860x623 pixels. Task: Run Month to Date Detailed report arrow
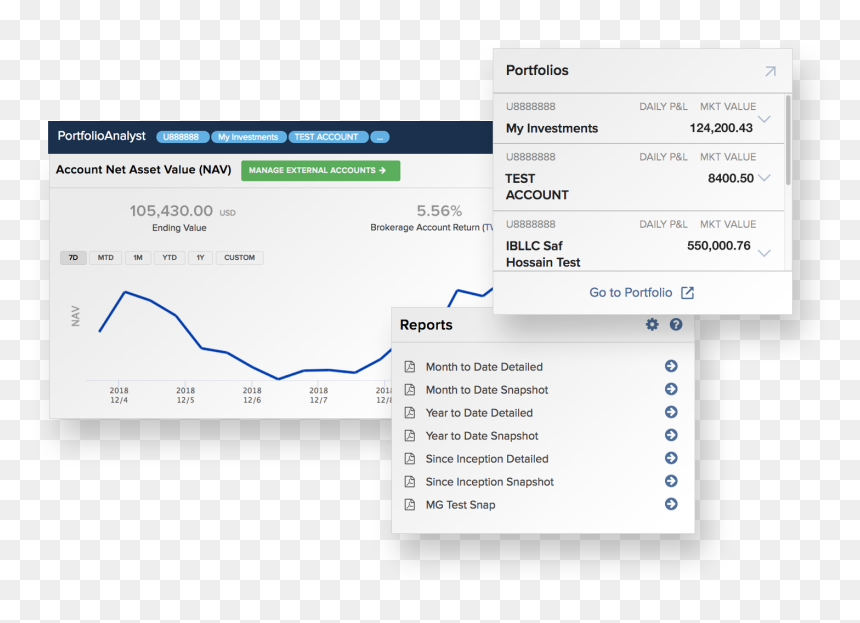coord(671,366)
